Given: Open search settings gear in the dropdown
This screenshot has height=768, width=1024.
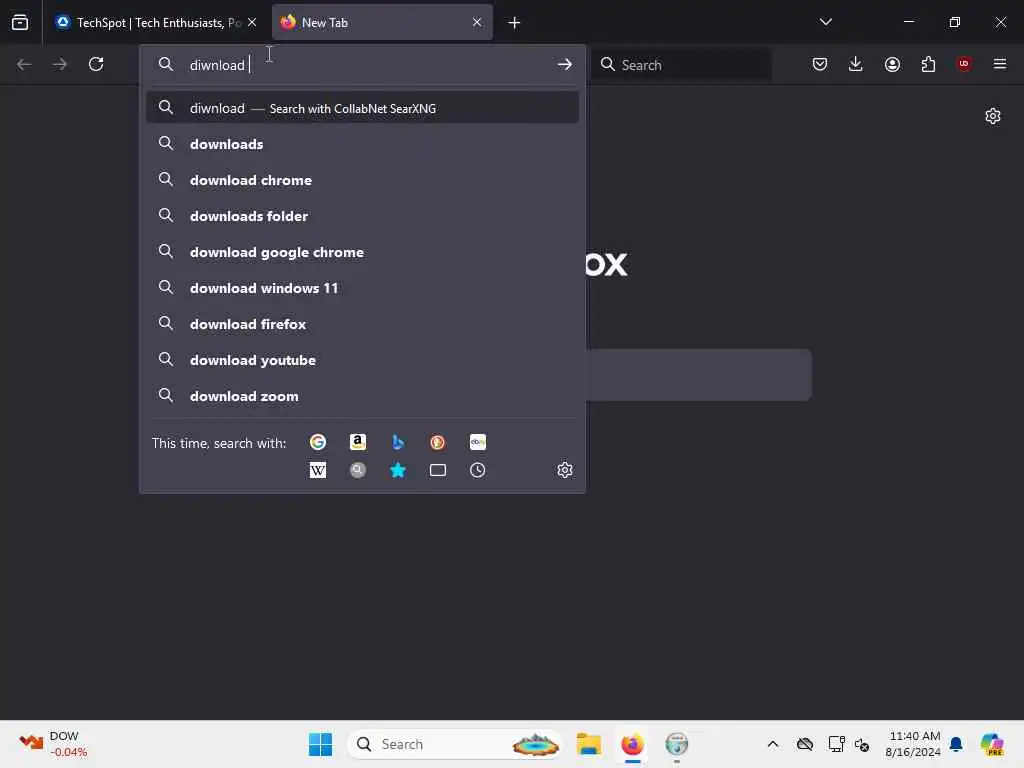Looking at the screenshot, I should point(565,470).
